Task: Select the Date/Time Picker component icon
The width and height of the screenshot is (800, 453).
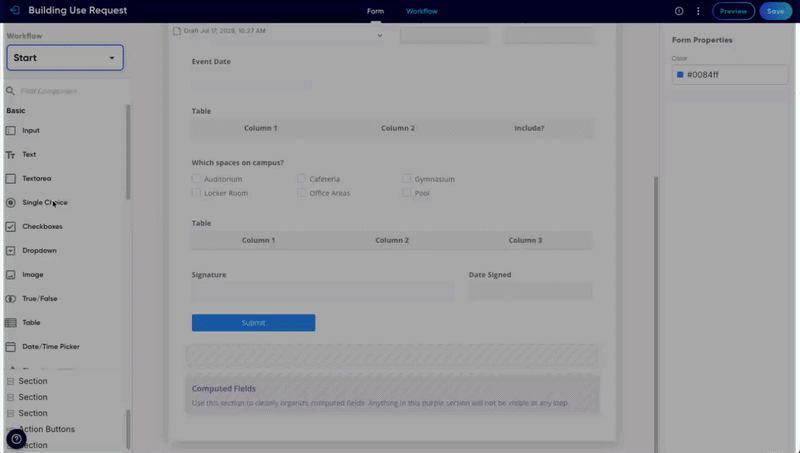Action: coord(11,346)
